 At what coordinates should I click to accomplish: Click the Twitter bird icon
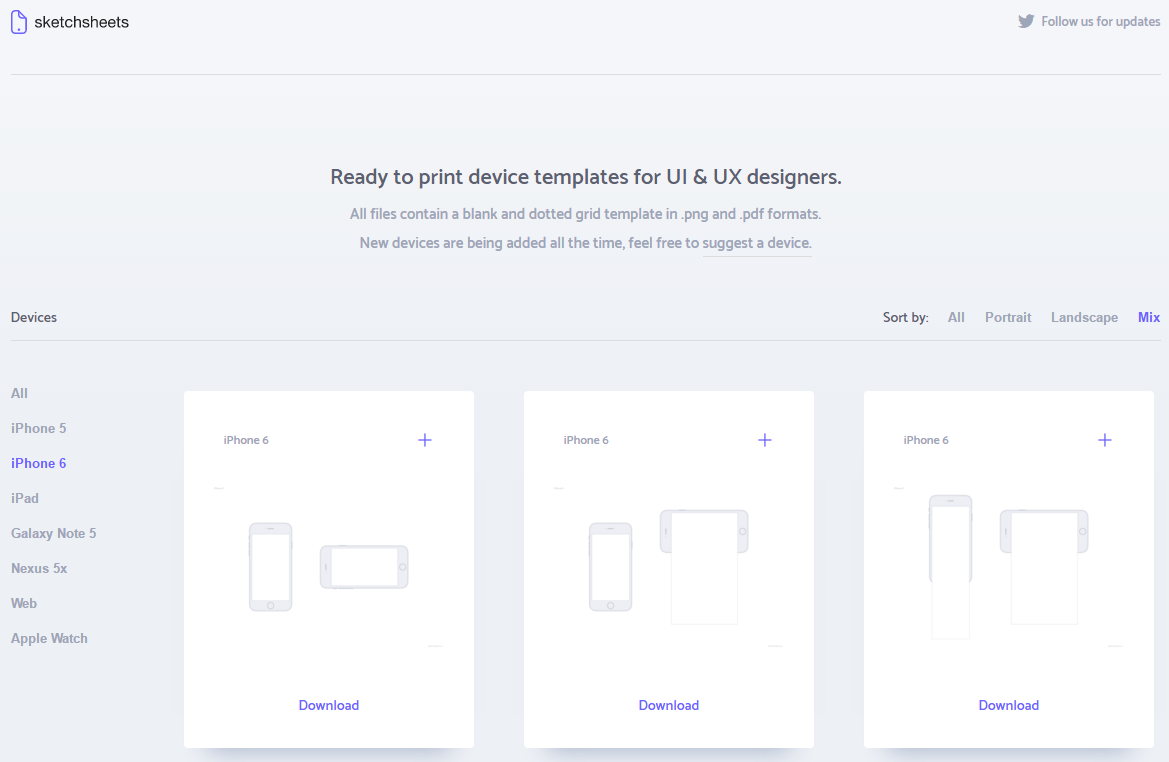pos(1026,22)
